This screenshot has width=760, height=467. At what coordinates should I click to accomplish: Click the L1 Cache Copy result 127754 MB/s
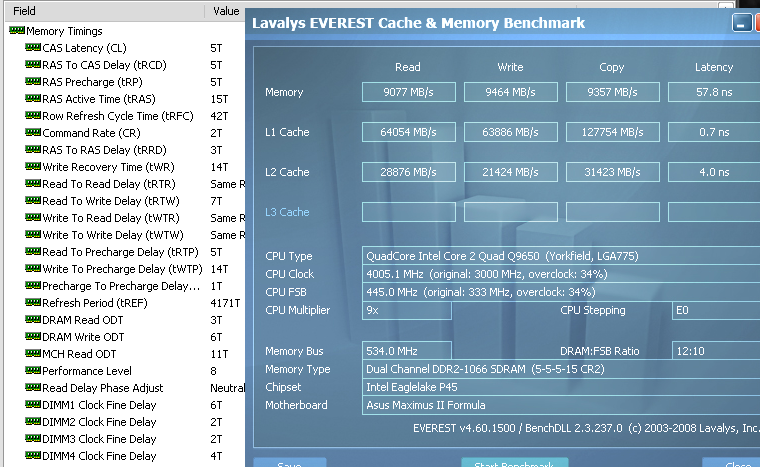pos(613,132)
